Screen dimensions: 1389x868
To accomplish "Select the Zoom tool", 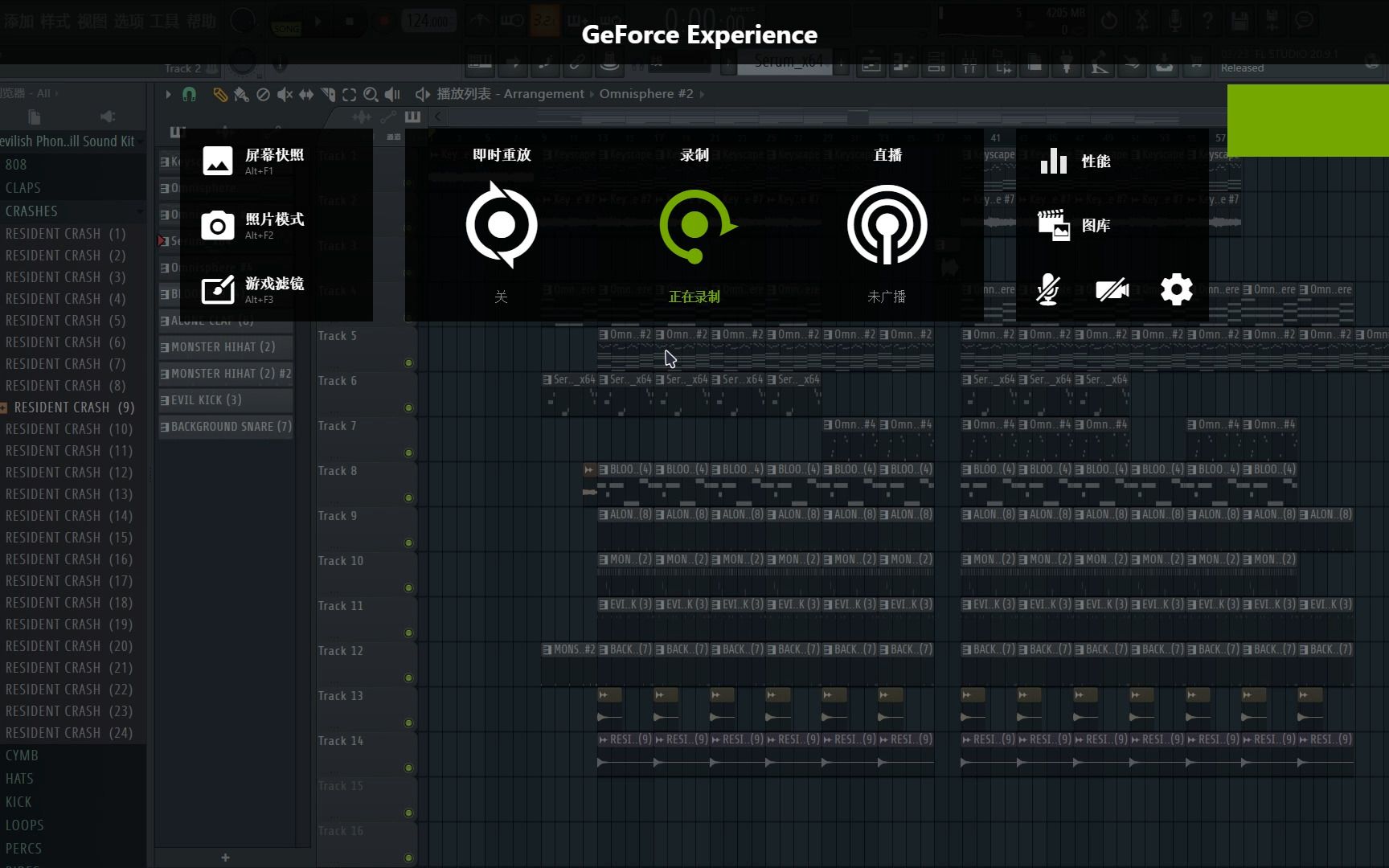I will click(x=371, y=94).
